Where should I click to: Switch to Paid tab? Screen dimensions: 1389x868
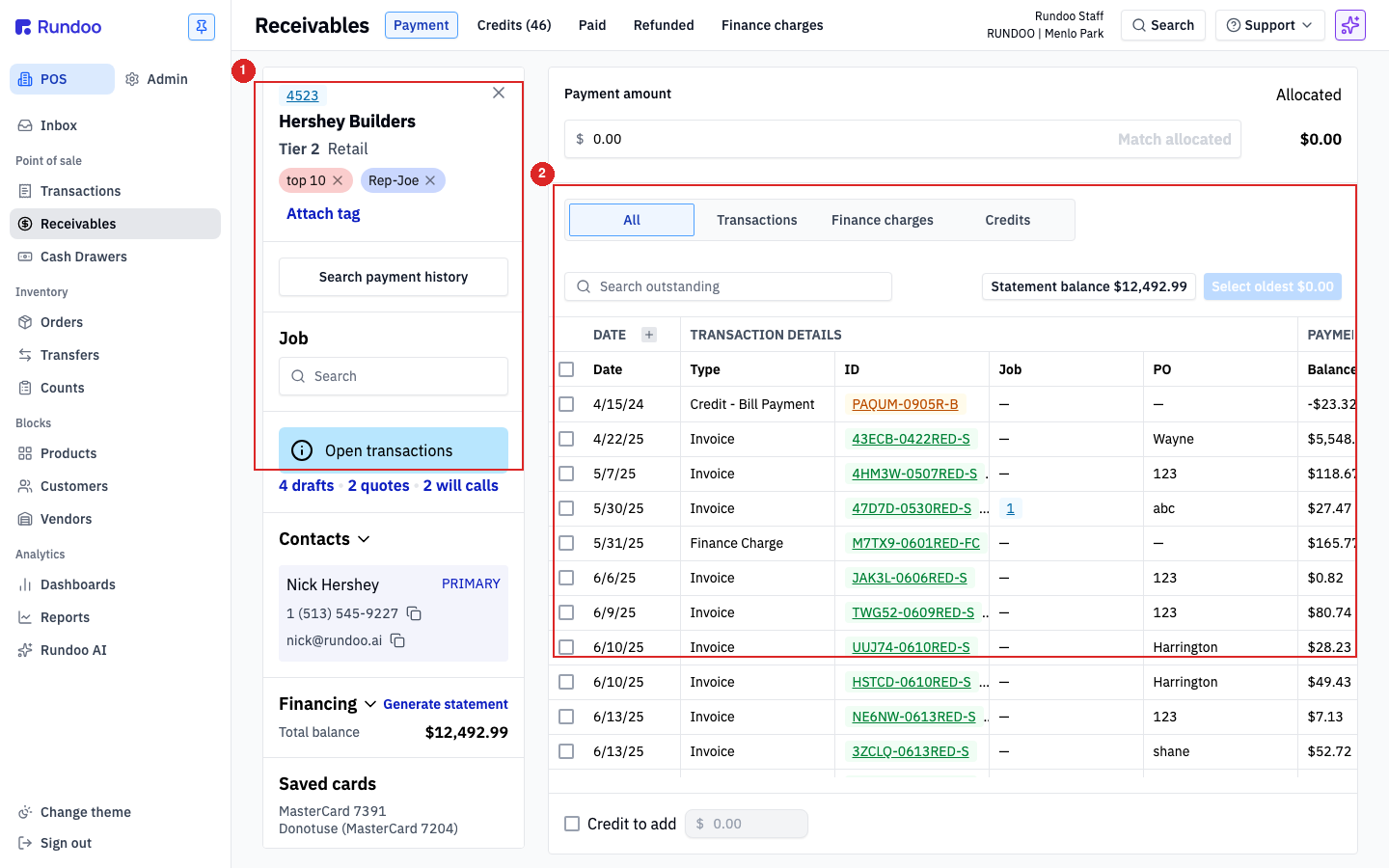(x=592, y=25)
